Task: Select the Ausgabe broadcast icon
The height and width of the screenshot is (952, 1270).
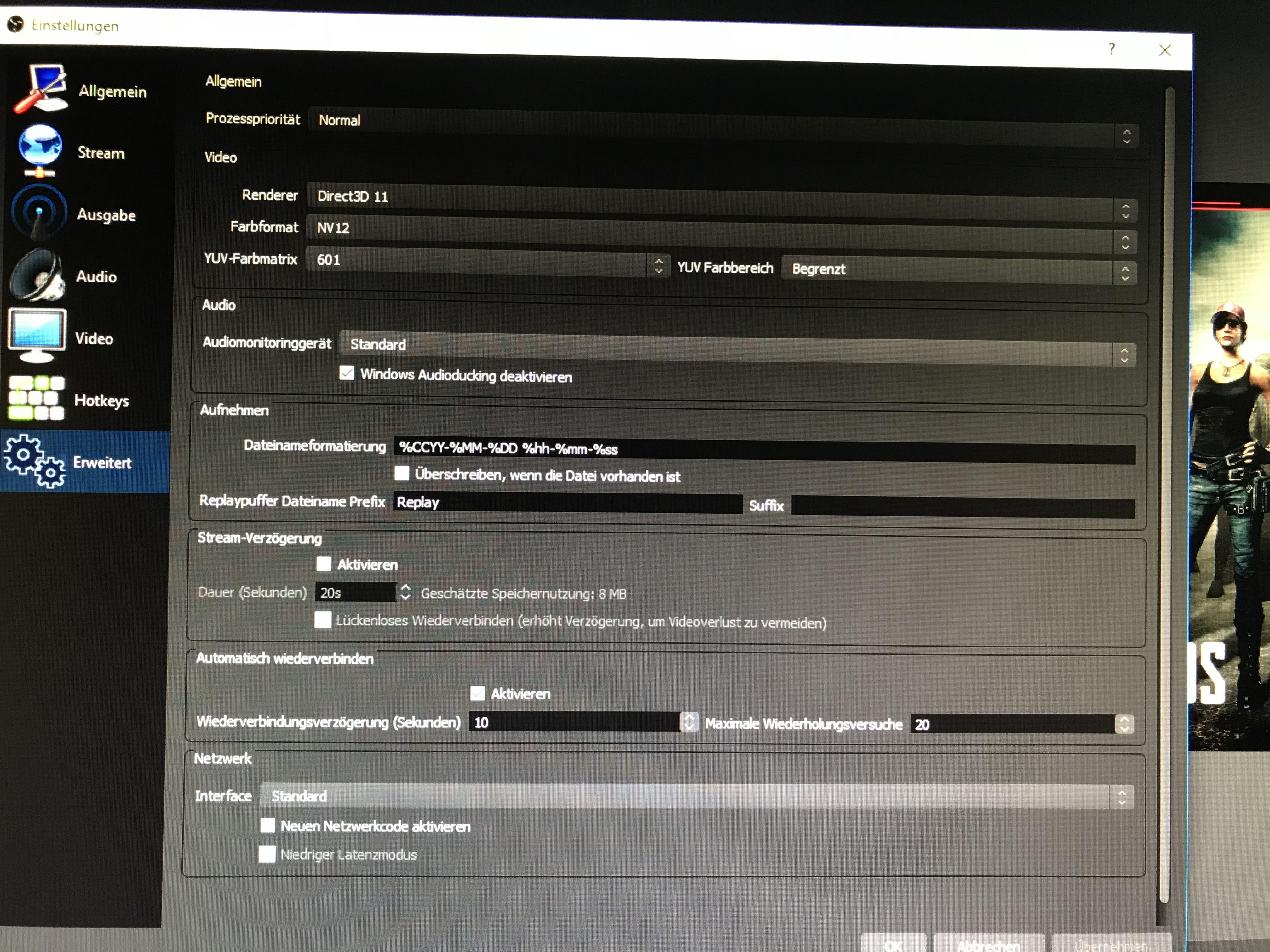Action: (38, 212)
